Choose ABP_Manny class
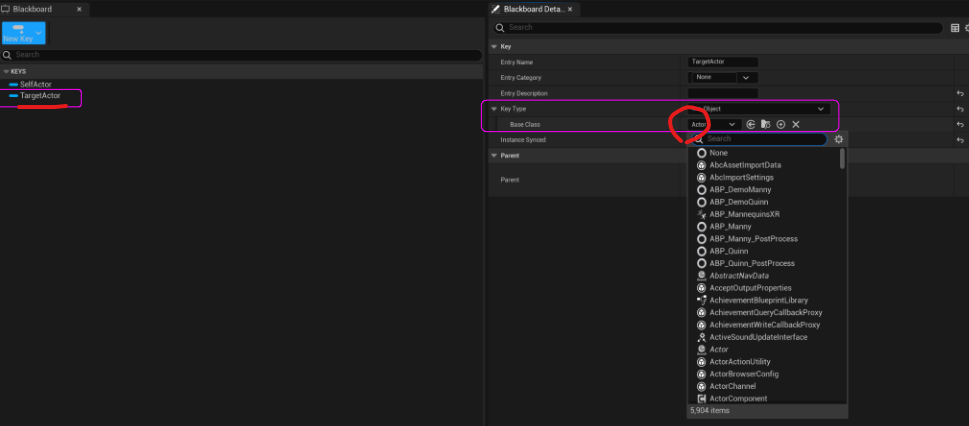Image resolution: width=969 pixels, height=426 pixels. click(x=730, y=227)
